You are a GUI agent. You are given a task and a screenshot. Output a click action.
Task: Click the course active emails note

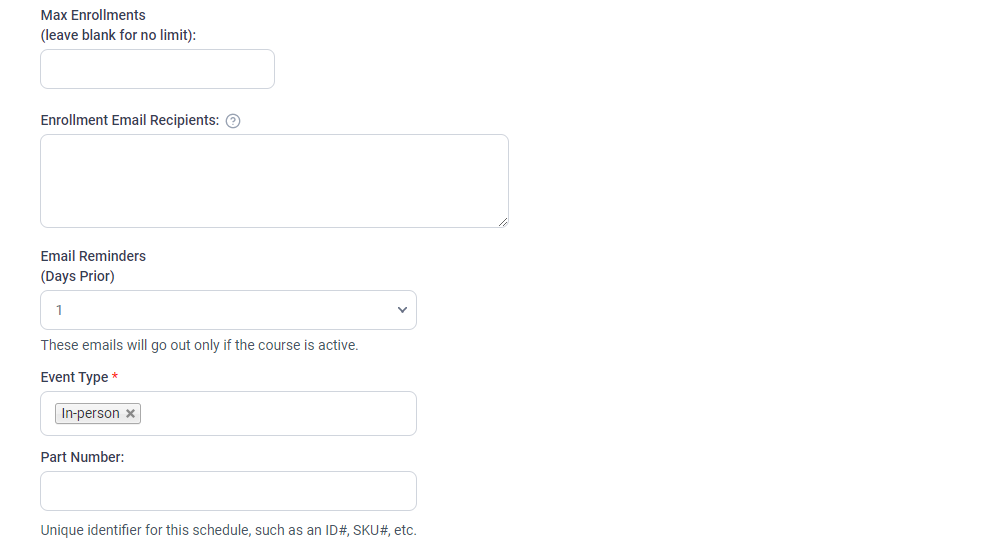point(199,345)
